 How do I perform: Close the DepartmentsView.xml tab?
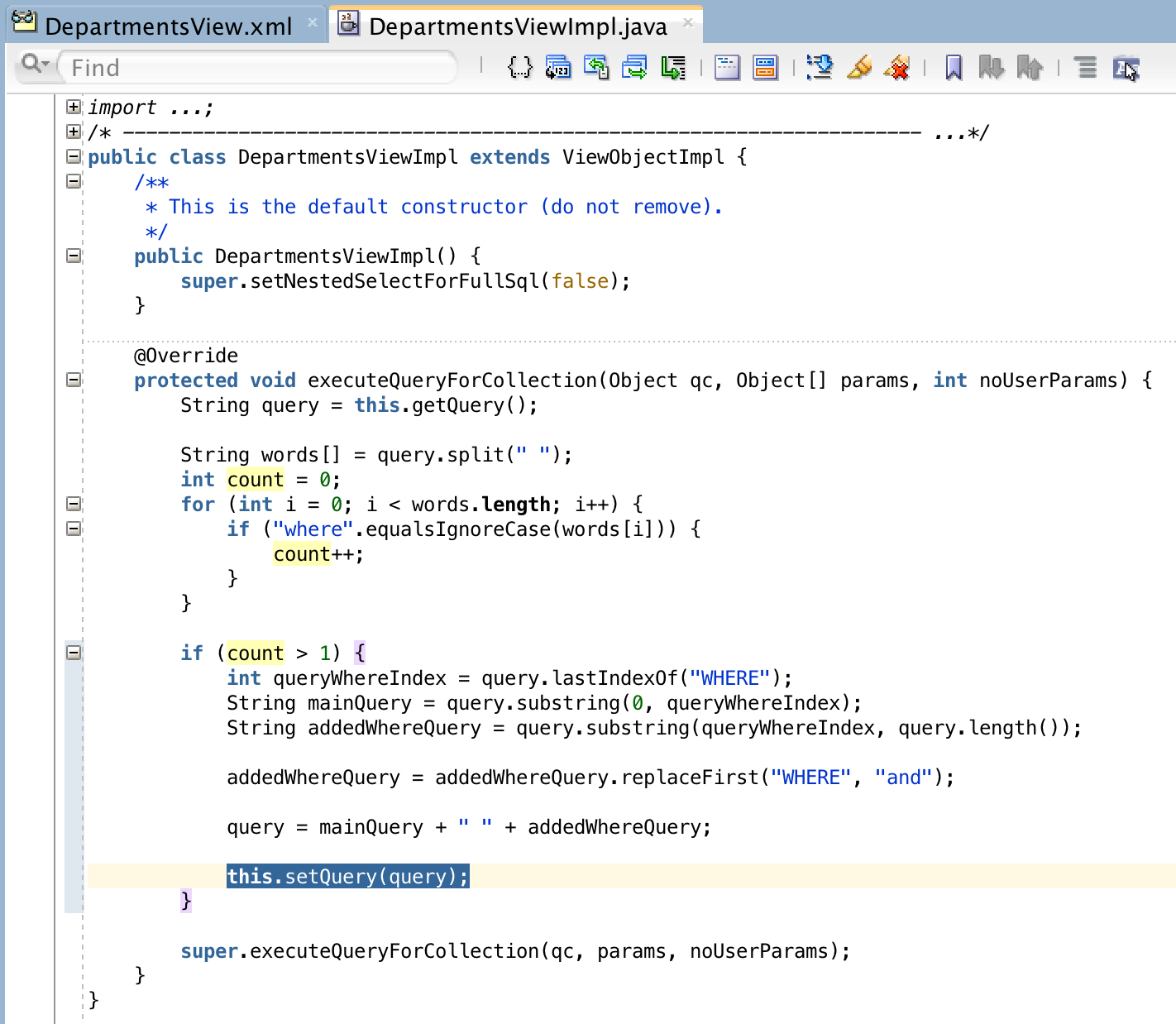(x=313, y=22)
